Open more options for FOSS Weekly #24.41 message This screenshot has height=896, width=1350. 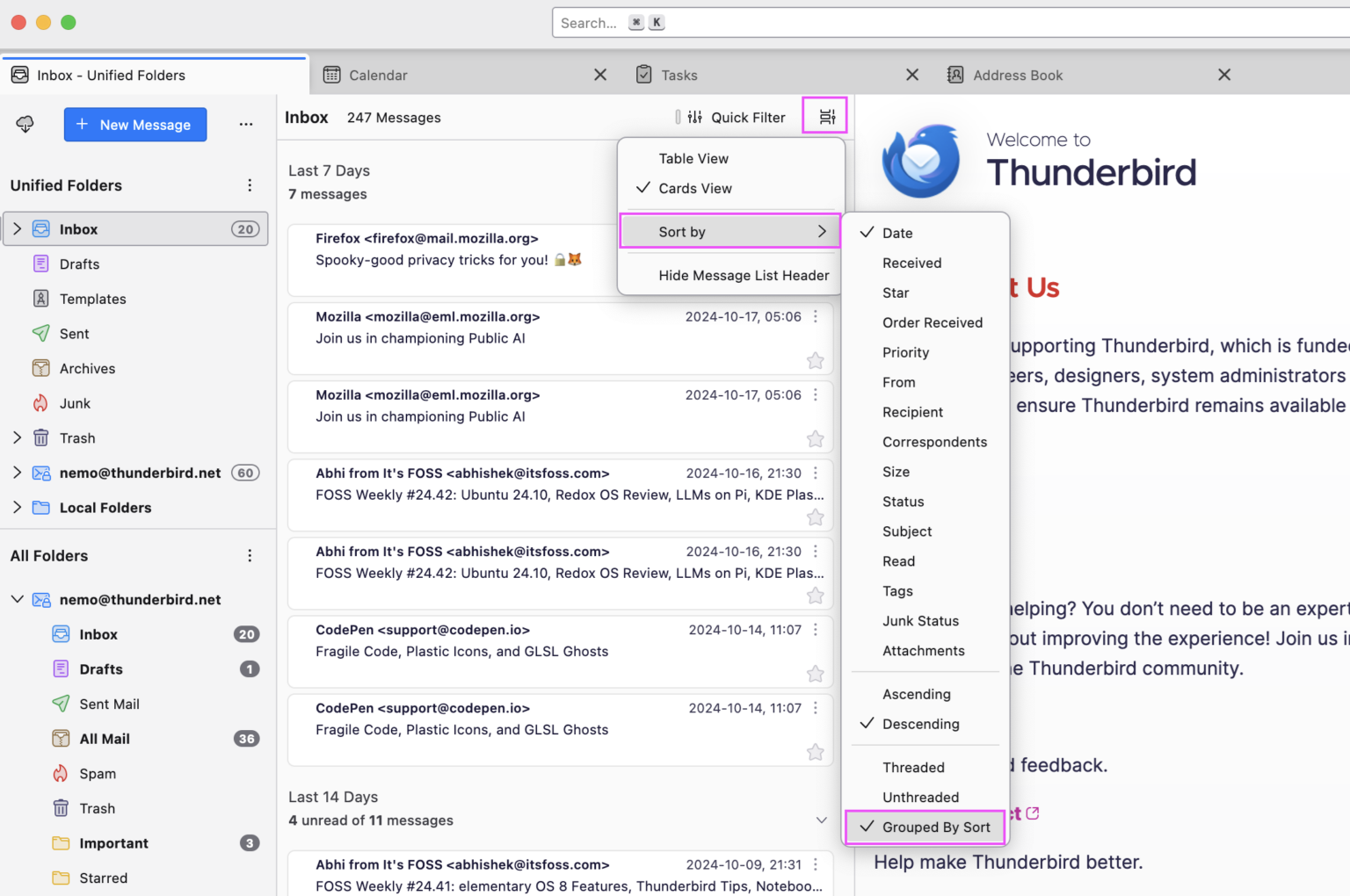point(816,864)
